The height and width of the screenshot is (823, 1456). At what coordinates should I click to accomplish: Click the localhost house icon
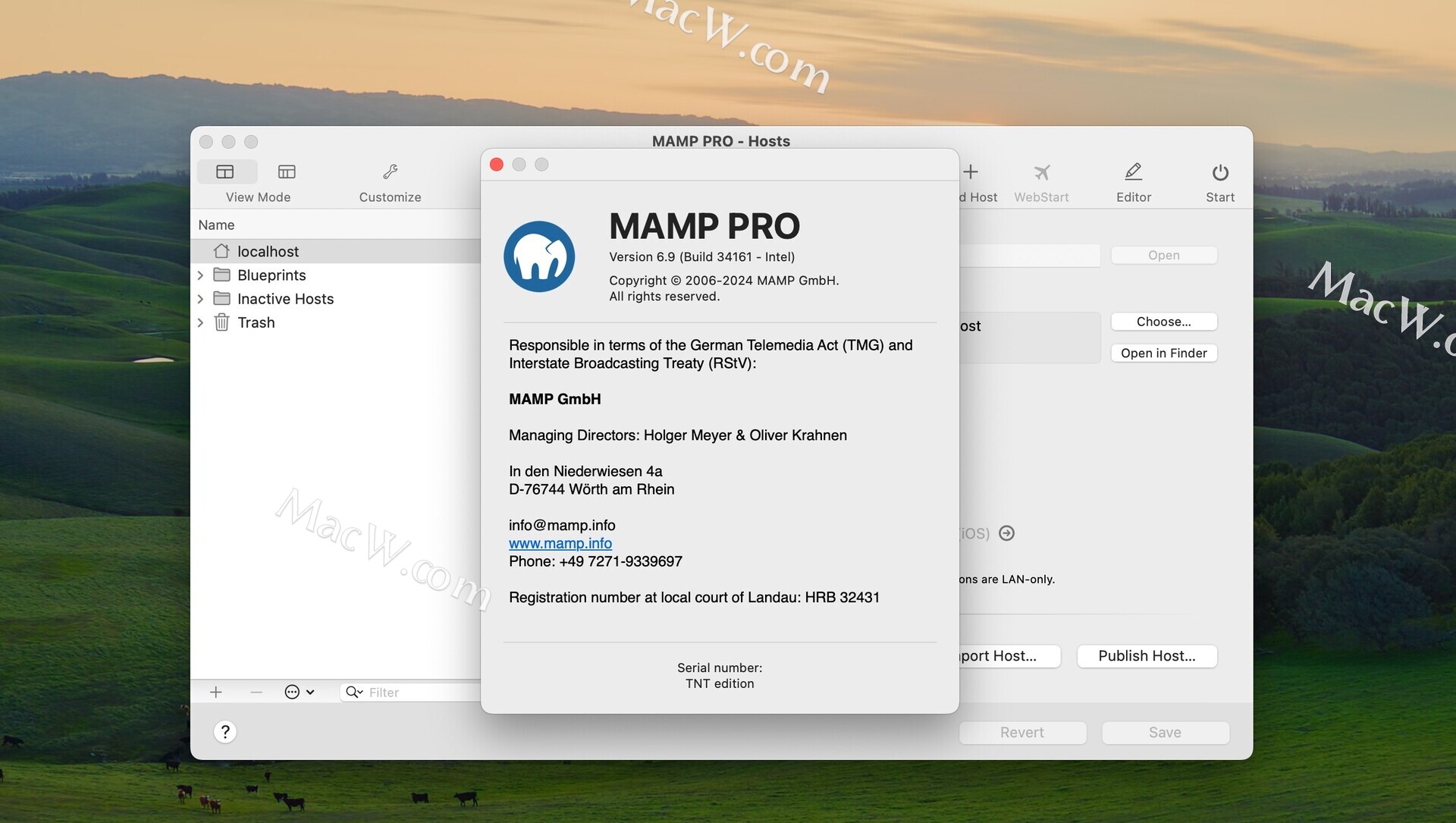pos(221,251)
